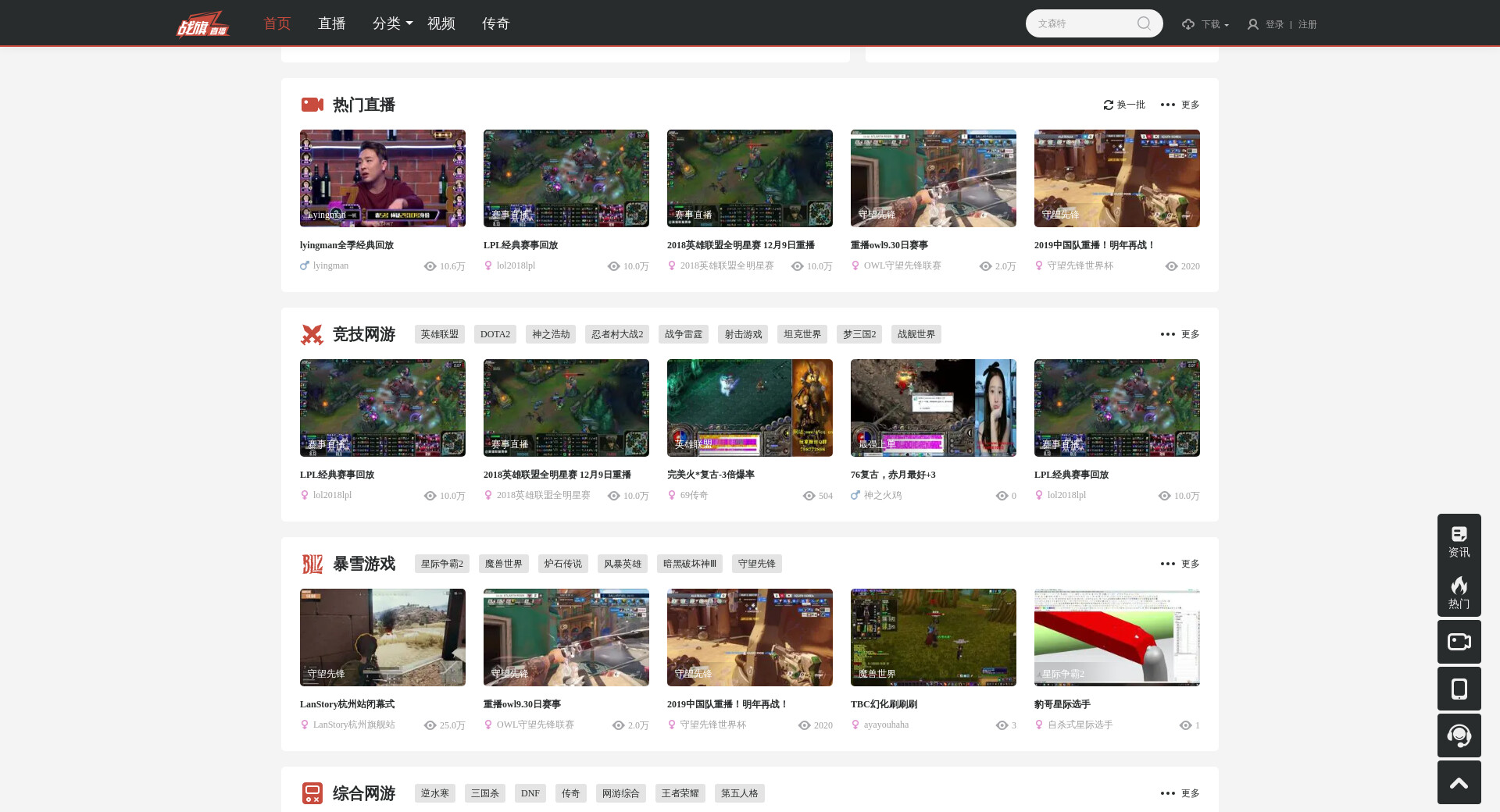Image resolution: width=1500 pixels, height=812 pixels.
Task: Click the 注册 register link
Action: [x=1308, y=24]
